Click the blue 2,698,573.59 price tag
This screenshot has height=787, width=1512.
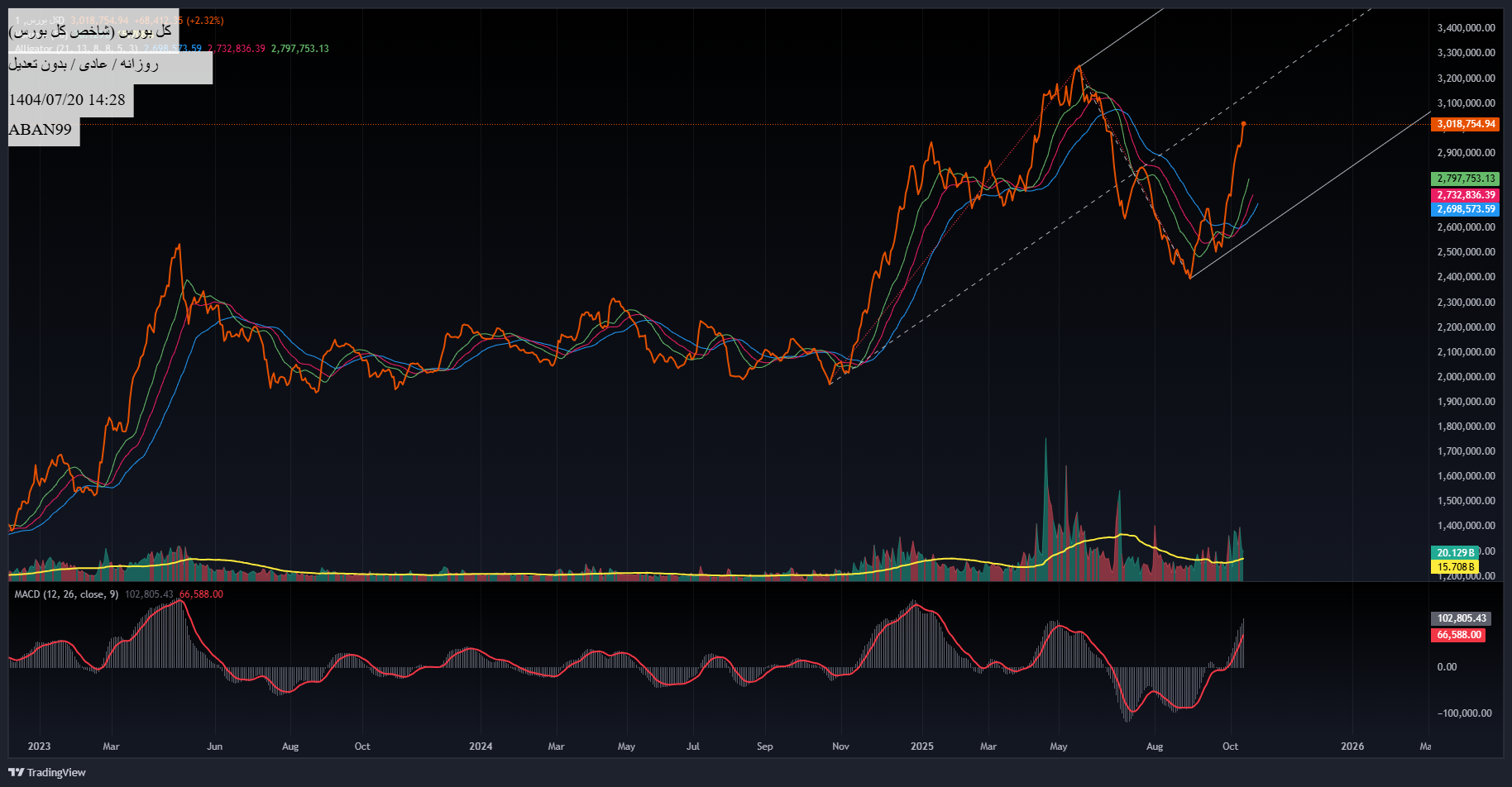[x=1465, y=209]
